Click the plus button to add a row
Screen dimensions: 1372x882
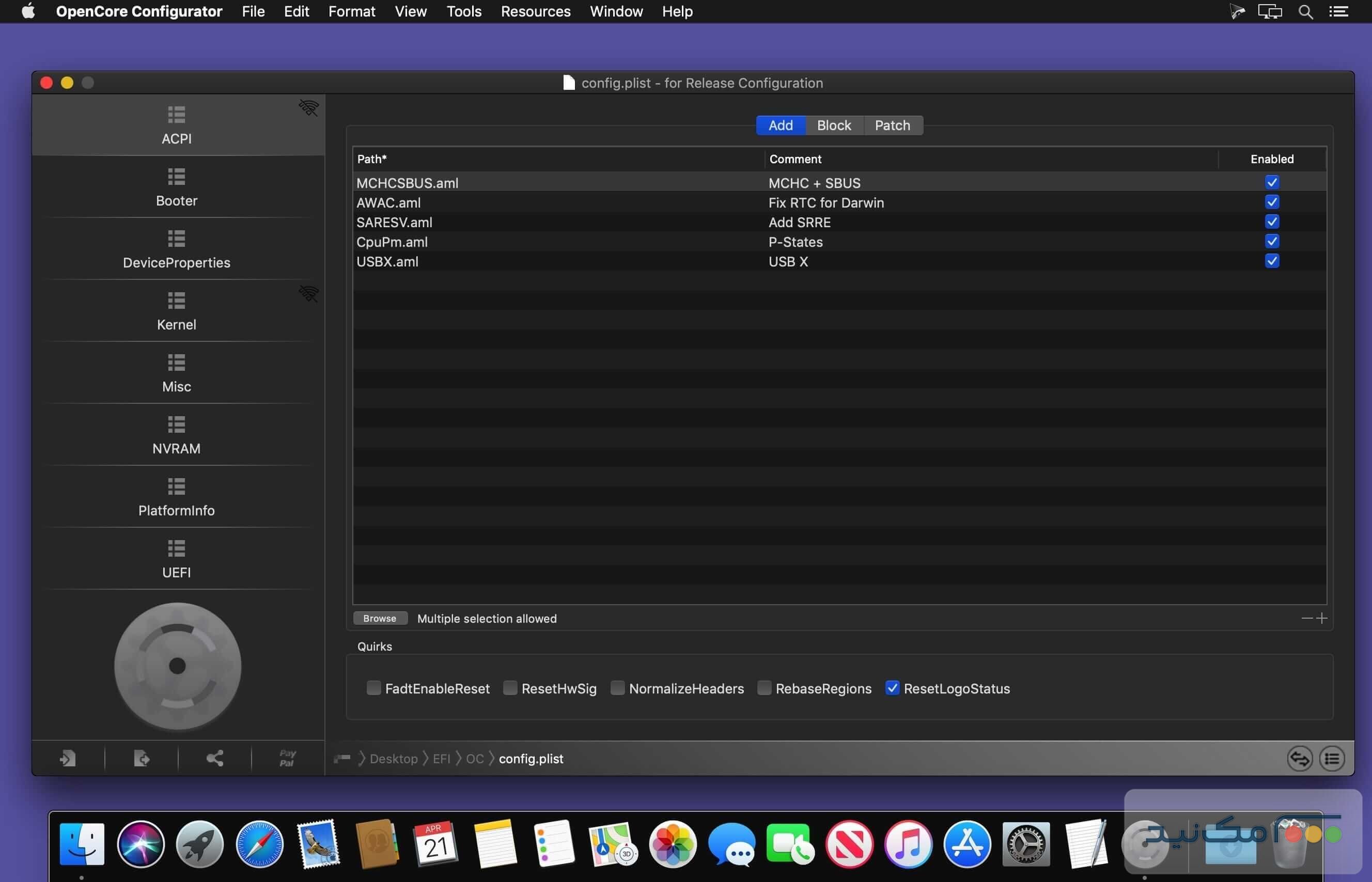pyautogui.click(x=1322, y=618)
